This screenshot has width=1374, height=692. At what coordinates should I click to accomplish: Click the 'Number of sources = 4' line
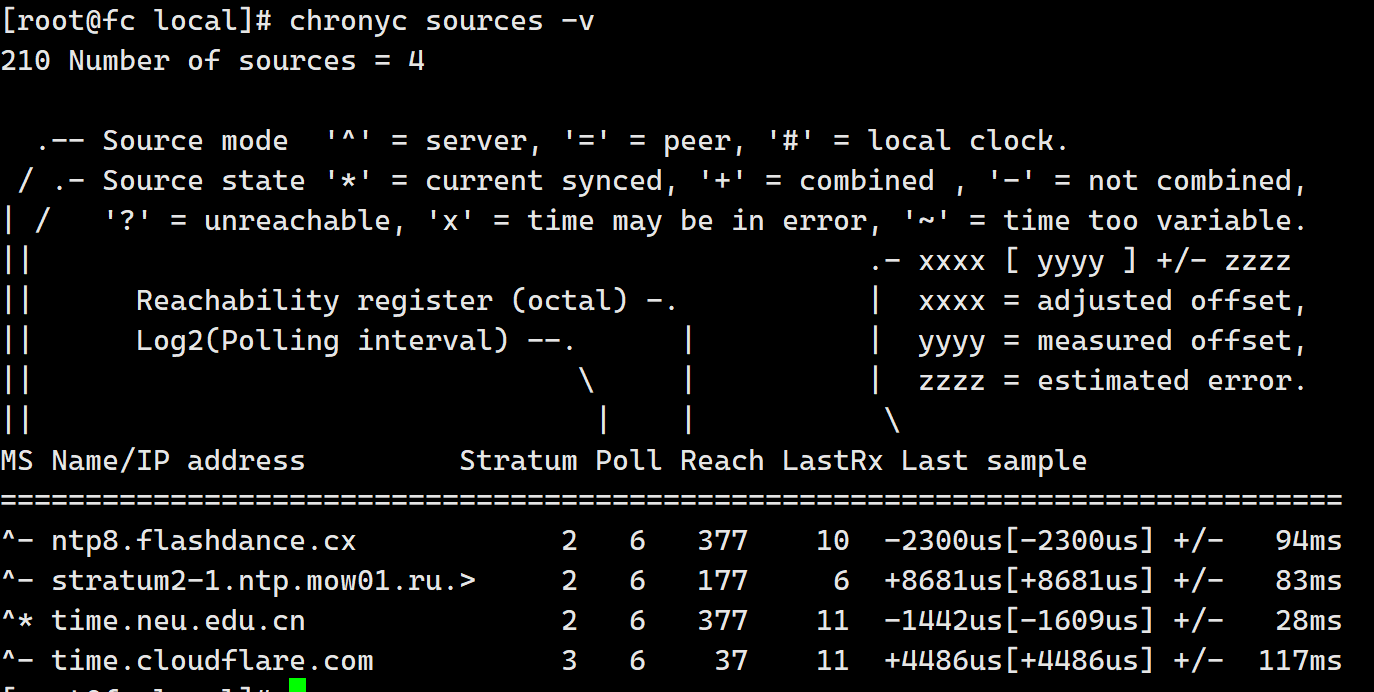point(246,61)
